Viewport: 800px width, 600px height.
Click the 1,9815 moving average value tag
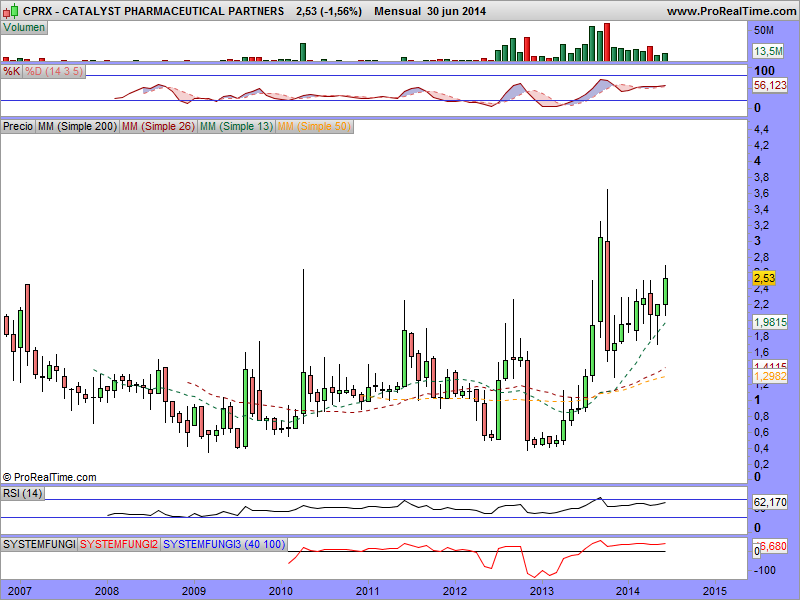(770, 322)
